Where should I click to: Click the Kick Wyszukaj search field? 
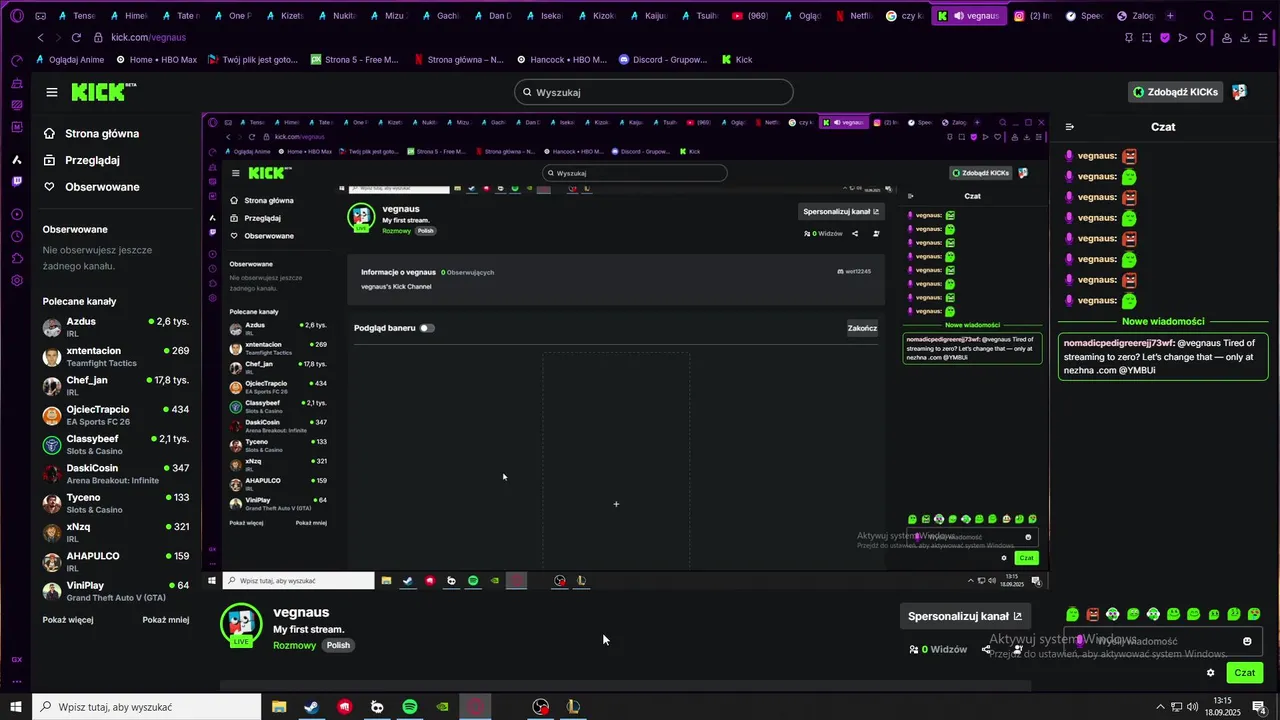click(x=654, y=92)
